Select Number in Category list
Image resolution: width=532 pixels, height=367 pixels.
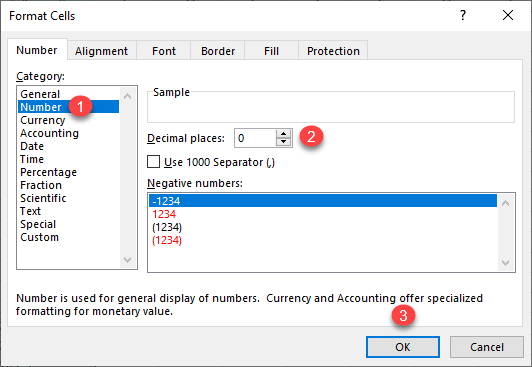(69, 107)
